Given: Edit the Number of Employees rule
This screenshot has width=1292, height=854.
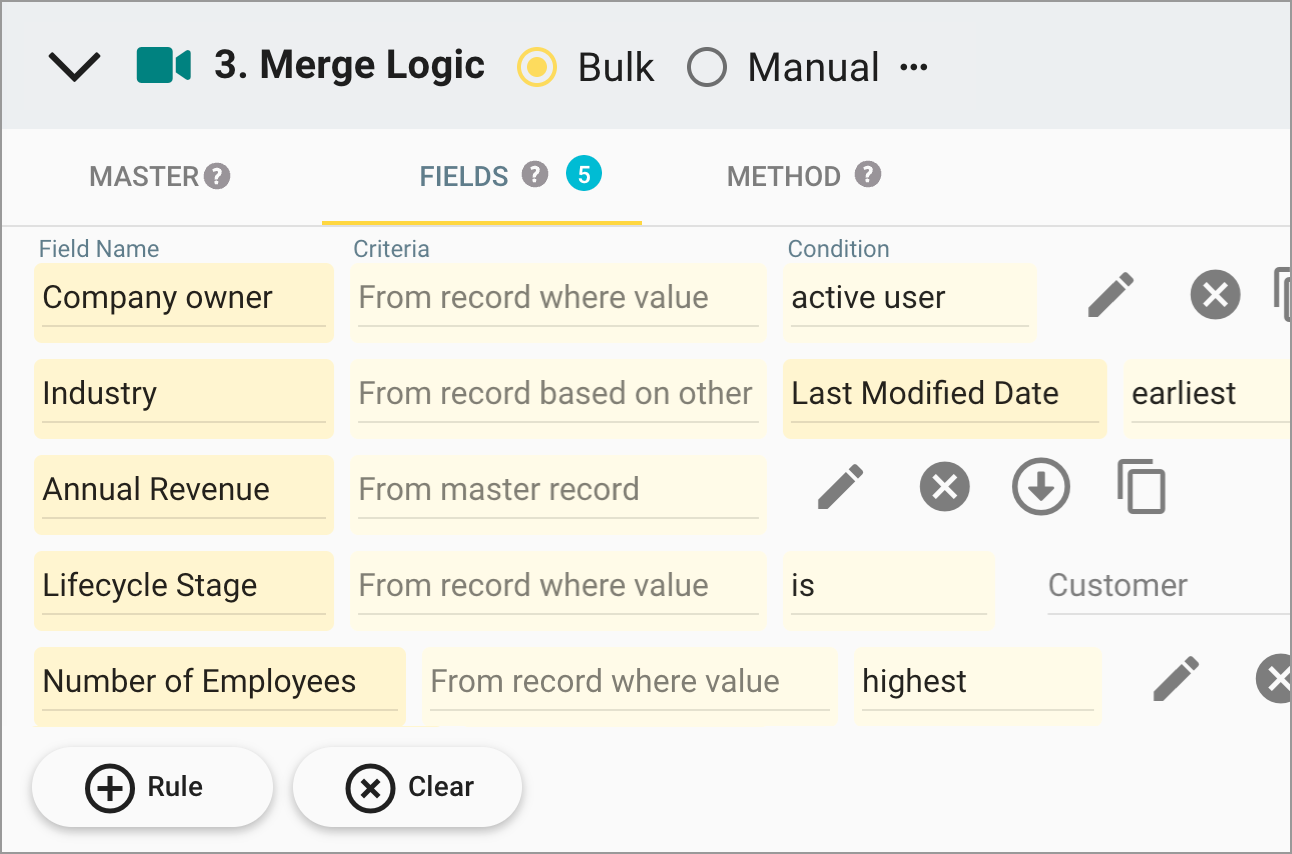Looking at the screenshot, I should point(1175,679).
